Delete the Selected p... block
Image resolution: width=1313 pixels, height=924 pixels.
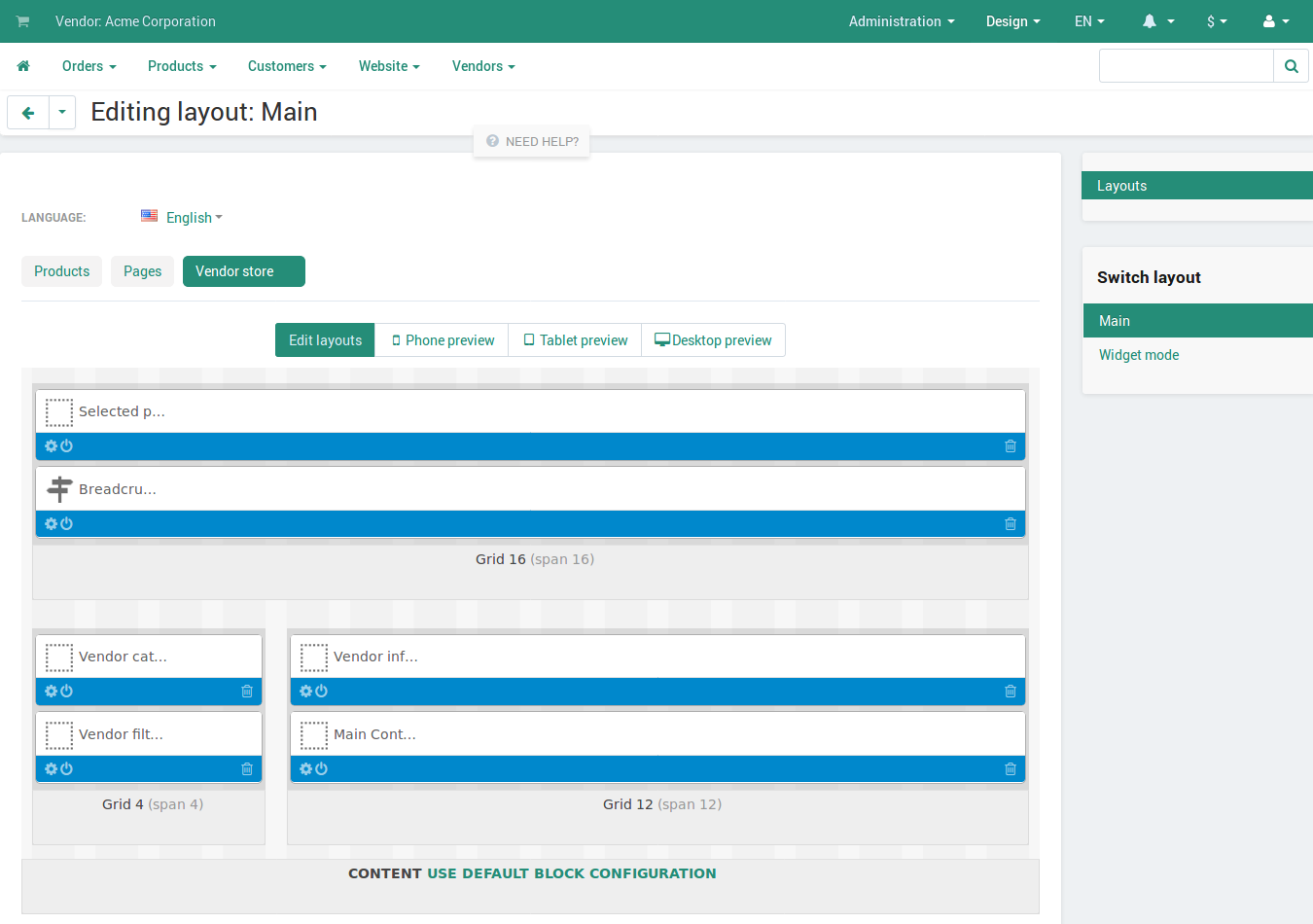1011,446
